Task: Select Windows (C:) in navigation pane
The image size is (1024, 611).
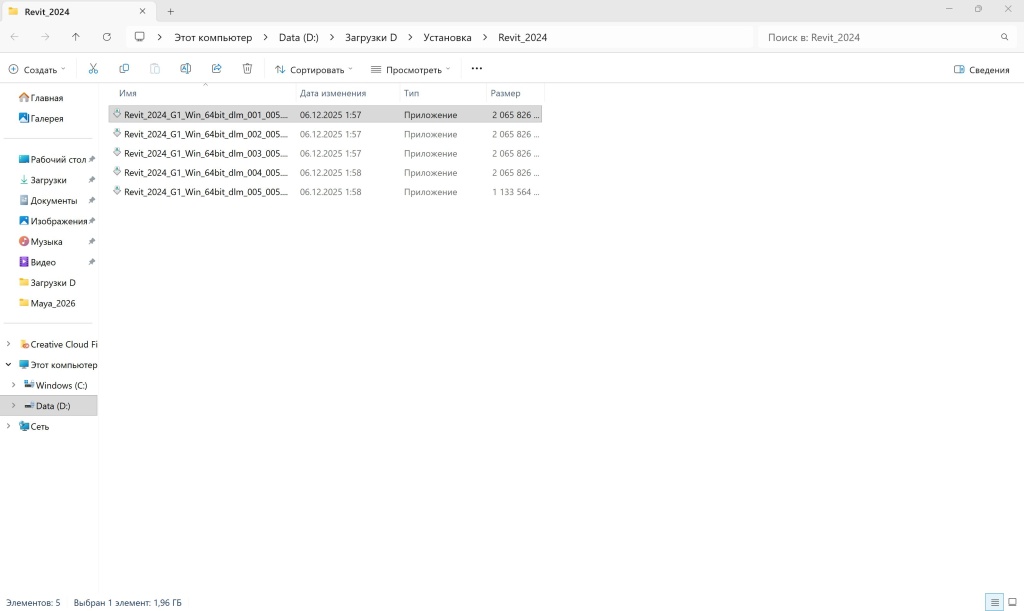Action: [61, 385]
